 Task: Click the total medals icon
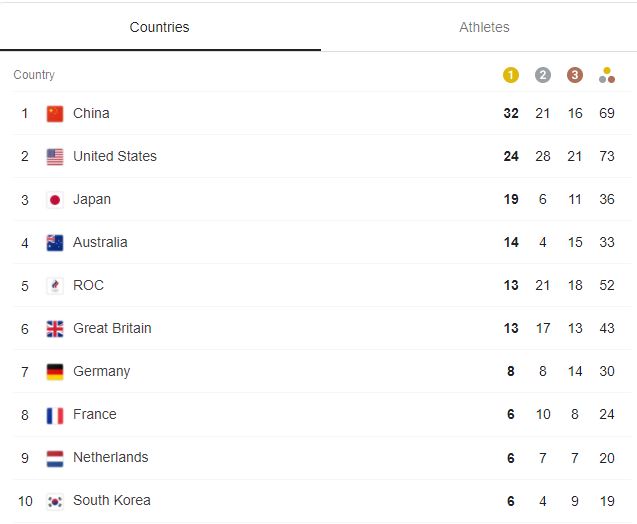[607, 75]
